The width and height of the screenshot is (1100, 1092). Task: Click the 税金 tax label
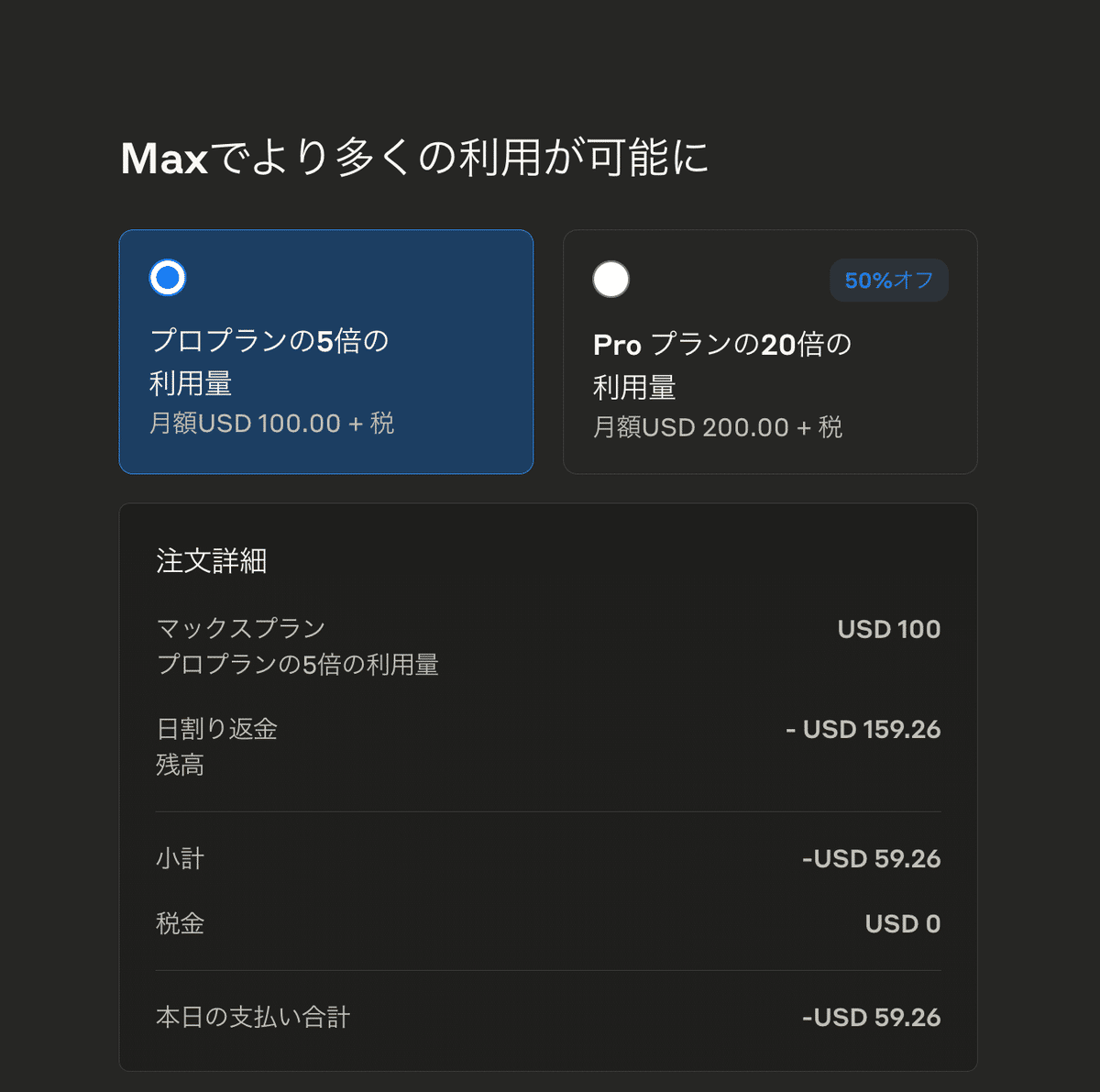181,923
